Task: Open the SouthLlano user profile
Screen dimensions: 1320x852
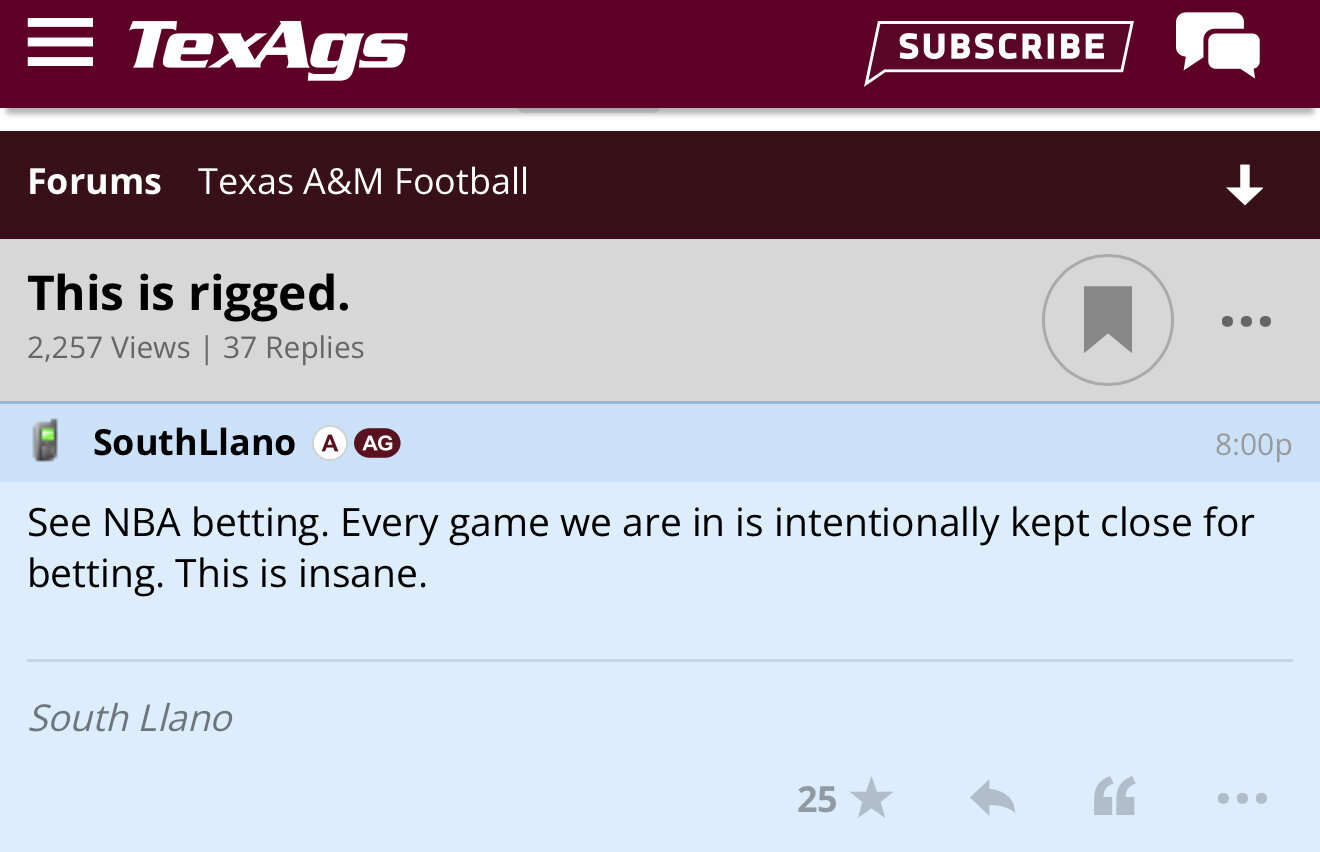Action: 194,442
